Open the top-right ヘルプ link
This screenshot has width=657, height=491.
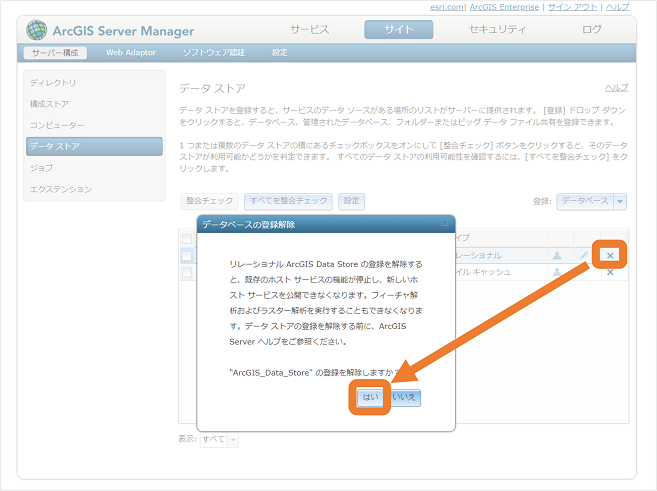tap(617, 7)
